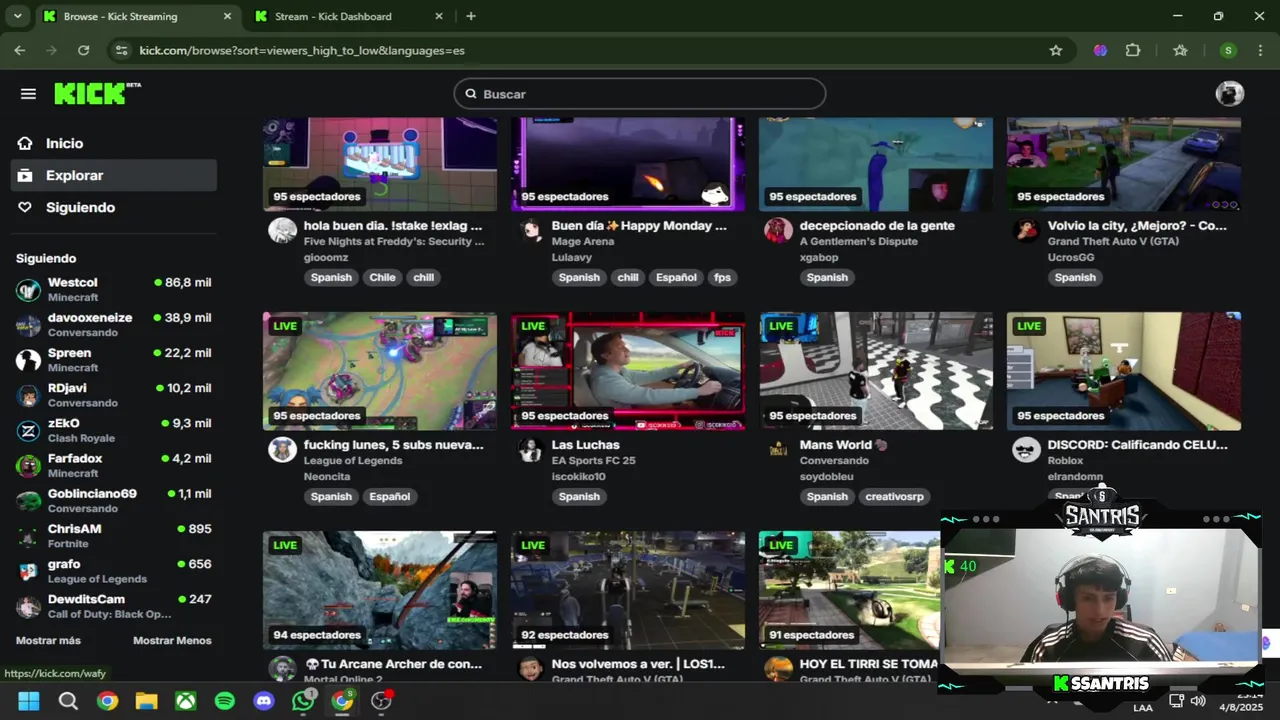Open zEkO channel avatar
Viewport: 1280px width, 720px height.
[x=29, y=430]
